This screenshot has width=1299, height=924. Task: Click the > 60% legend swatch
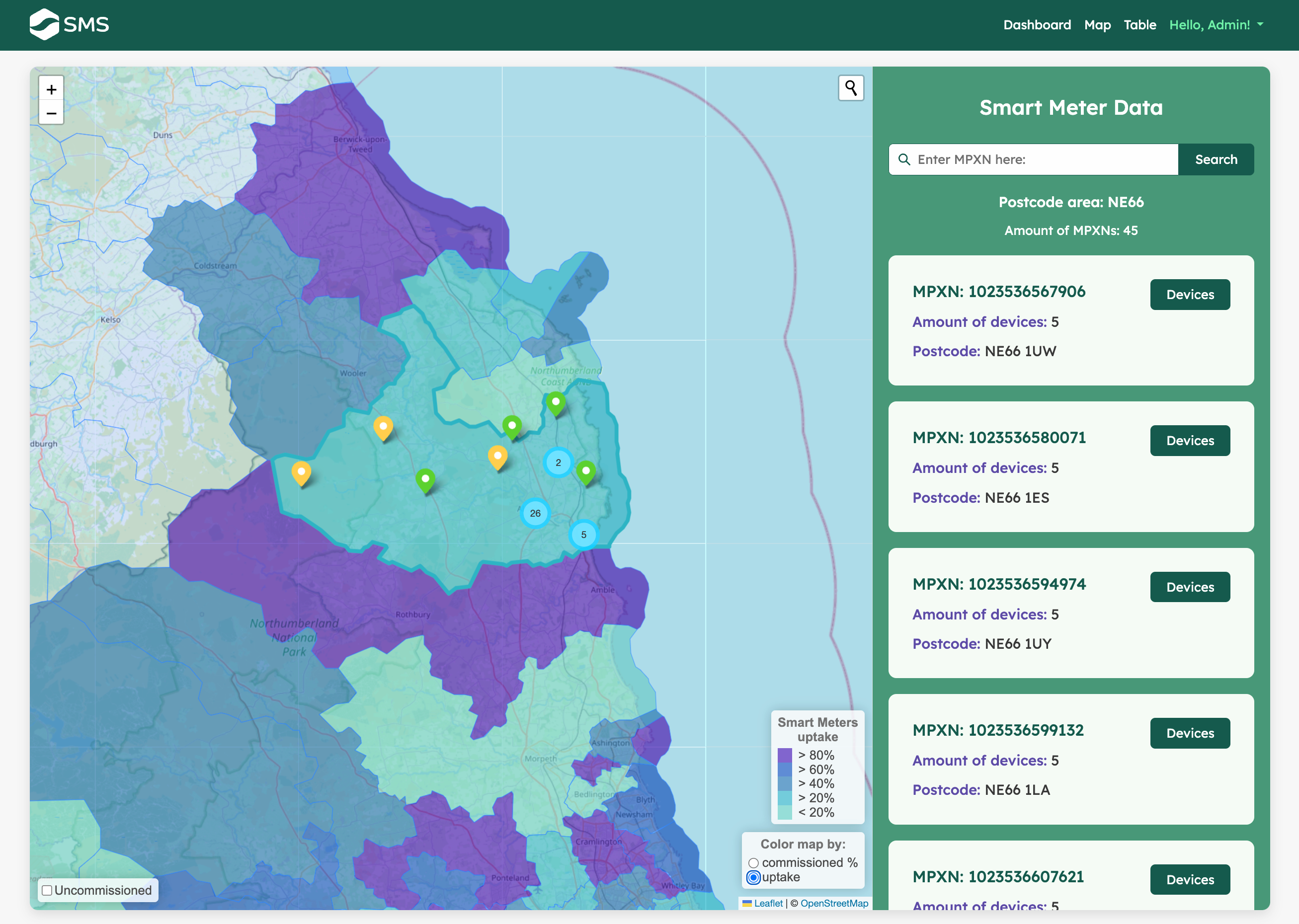pos(785,769)
